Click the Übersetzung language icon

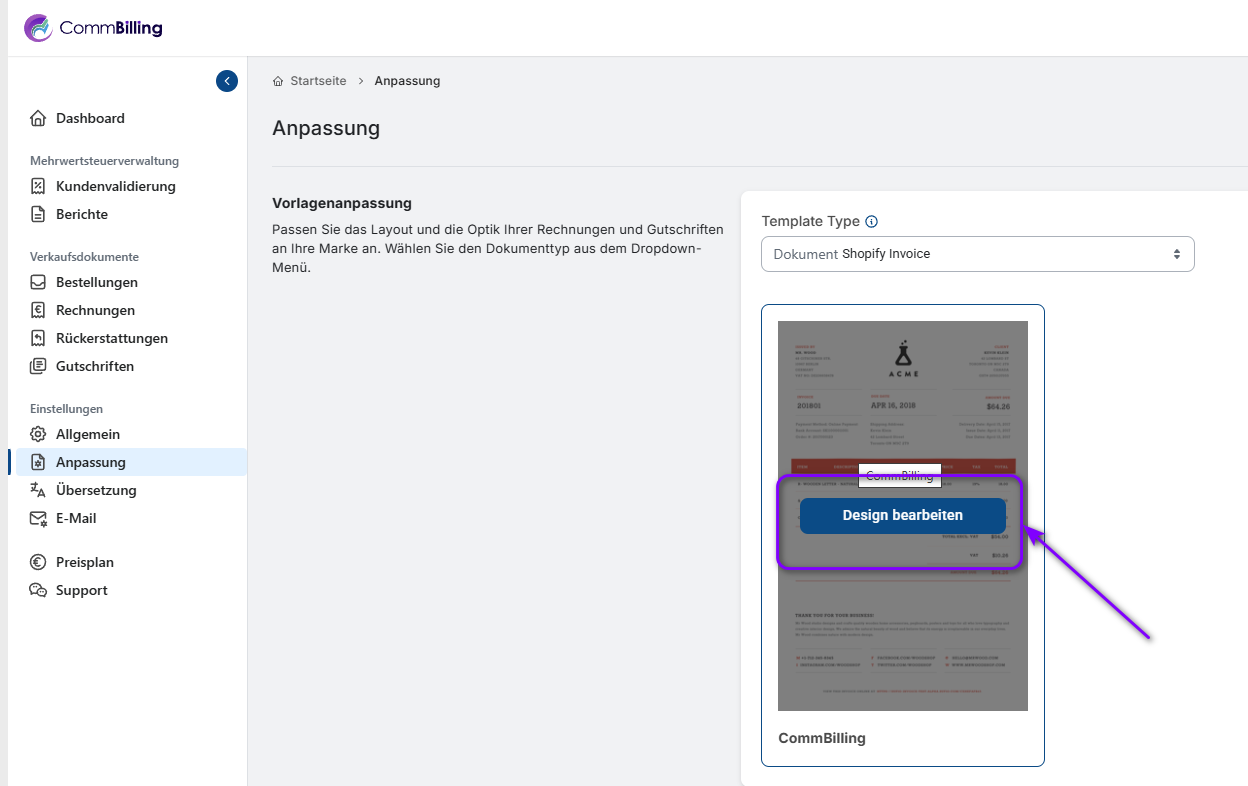click(x=38, y=490)
